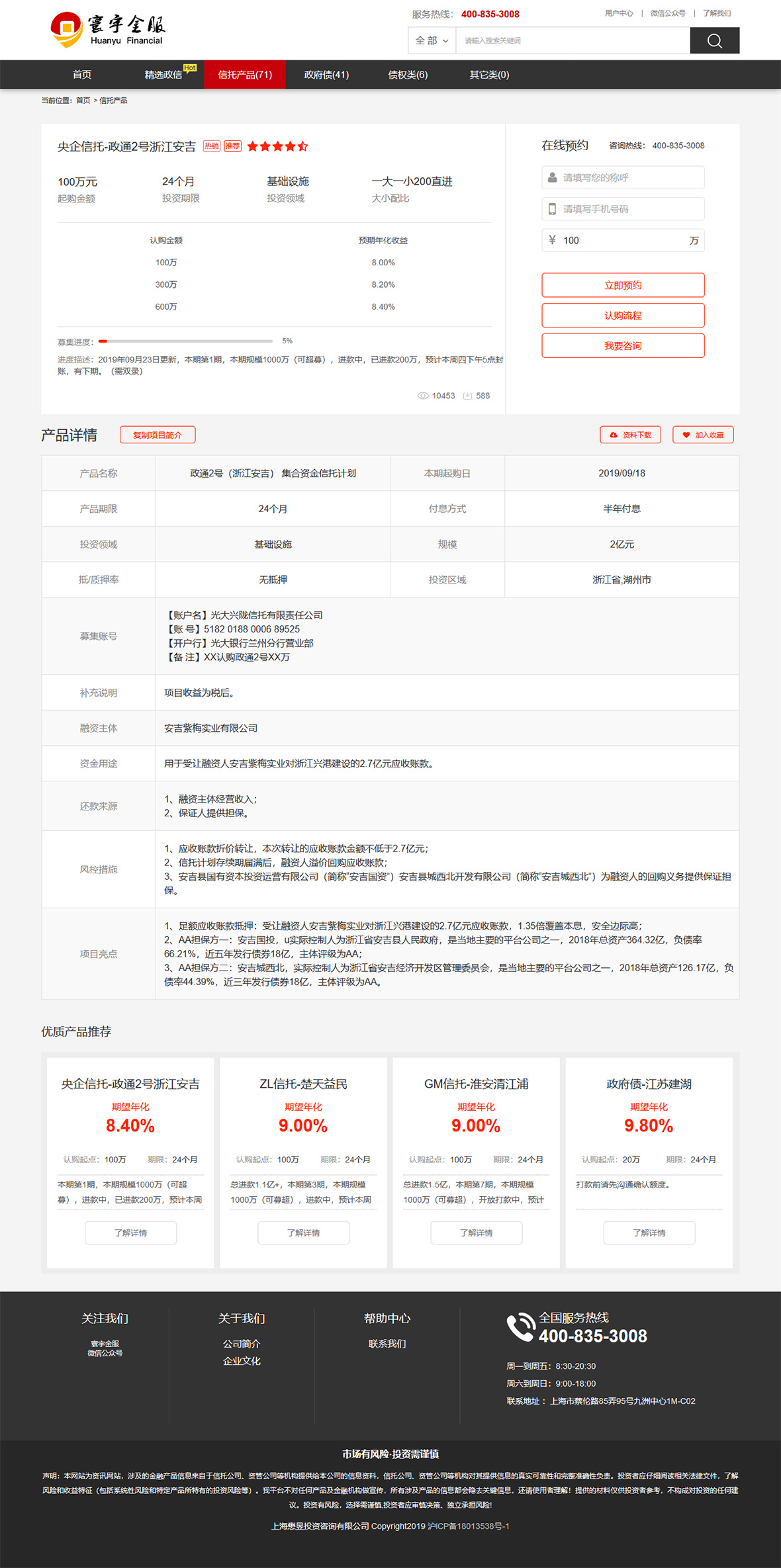Open the 全部 search category dropdown

pyautogui.click(x=432, y=40)
